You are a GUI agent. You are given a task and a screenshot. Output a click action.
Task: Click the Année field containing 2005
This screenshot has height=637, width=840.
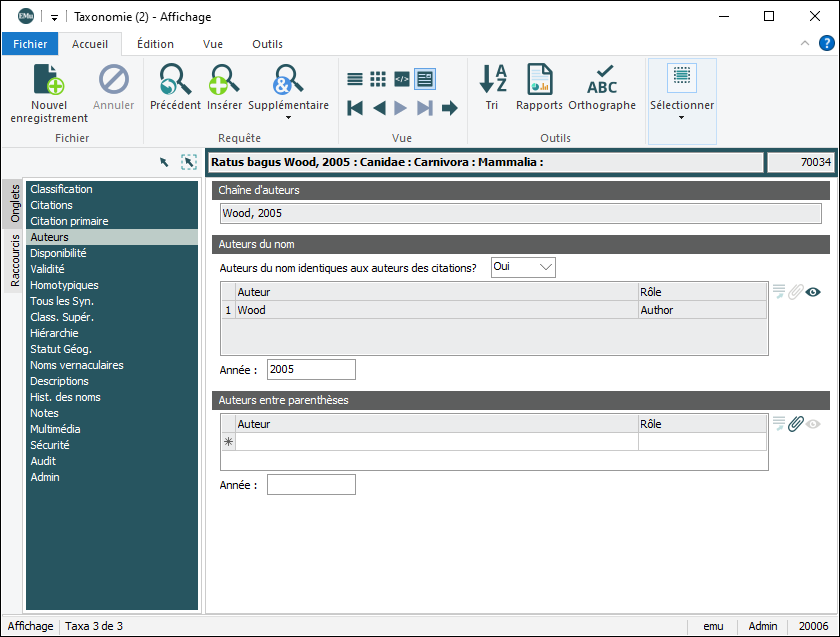pos(311,370)
